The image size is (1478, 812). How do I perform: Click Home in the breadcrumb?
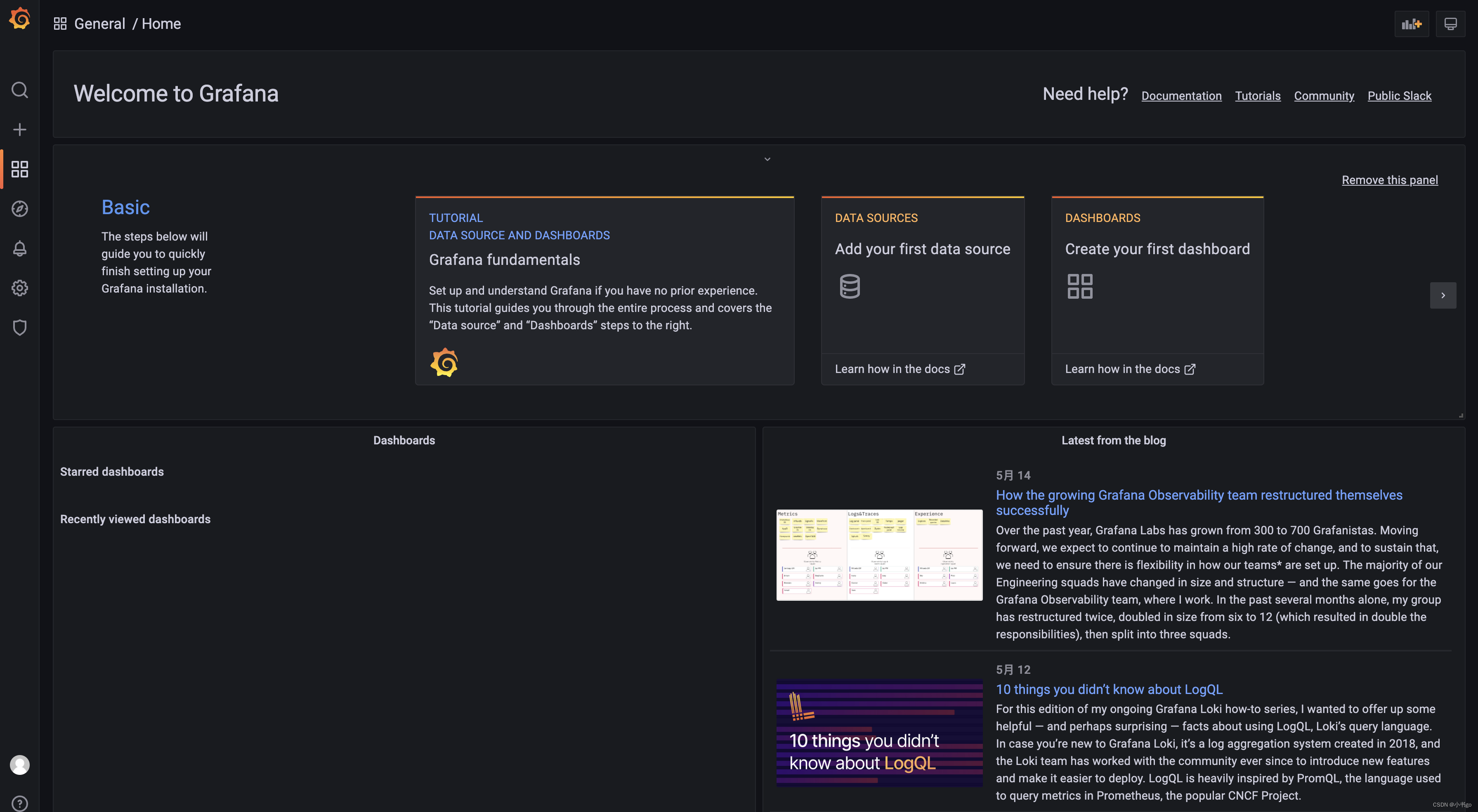pyautogui.click(x=161, y=24)
